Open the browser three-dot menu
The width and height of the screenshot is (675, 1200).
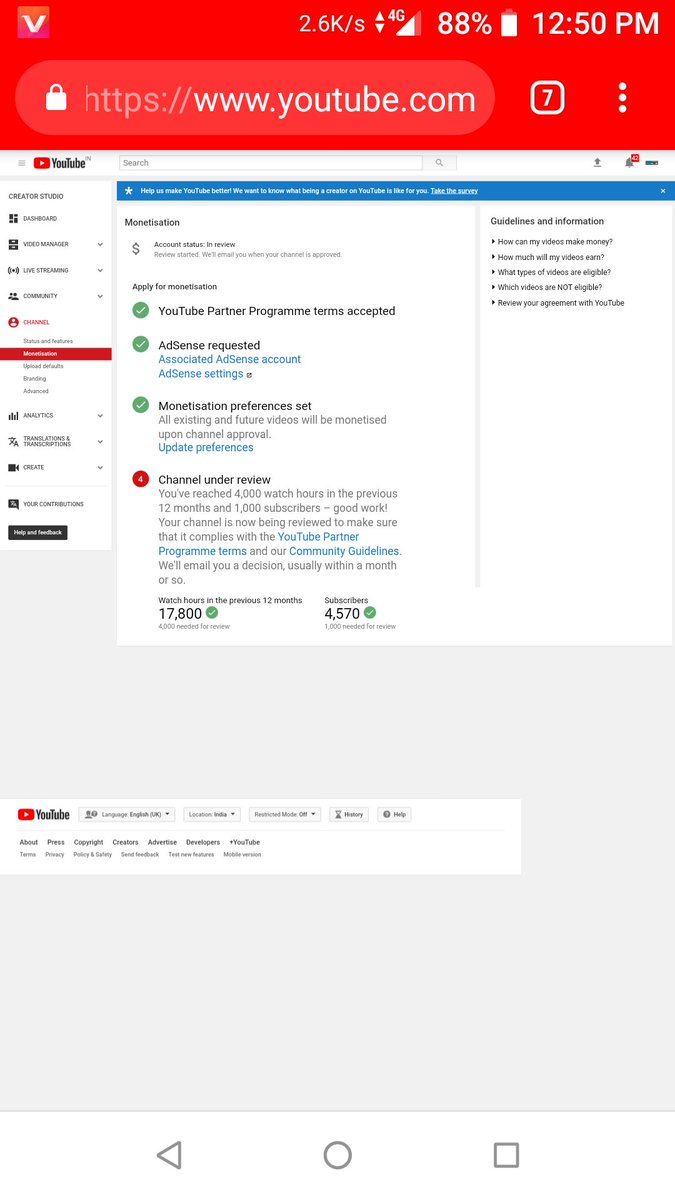pyautogui.click(x=622, y=98)
